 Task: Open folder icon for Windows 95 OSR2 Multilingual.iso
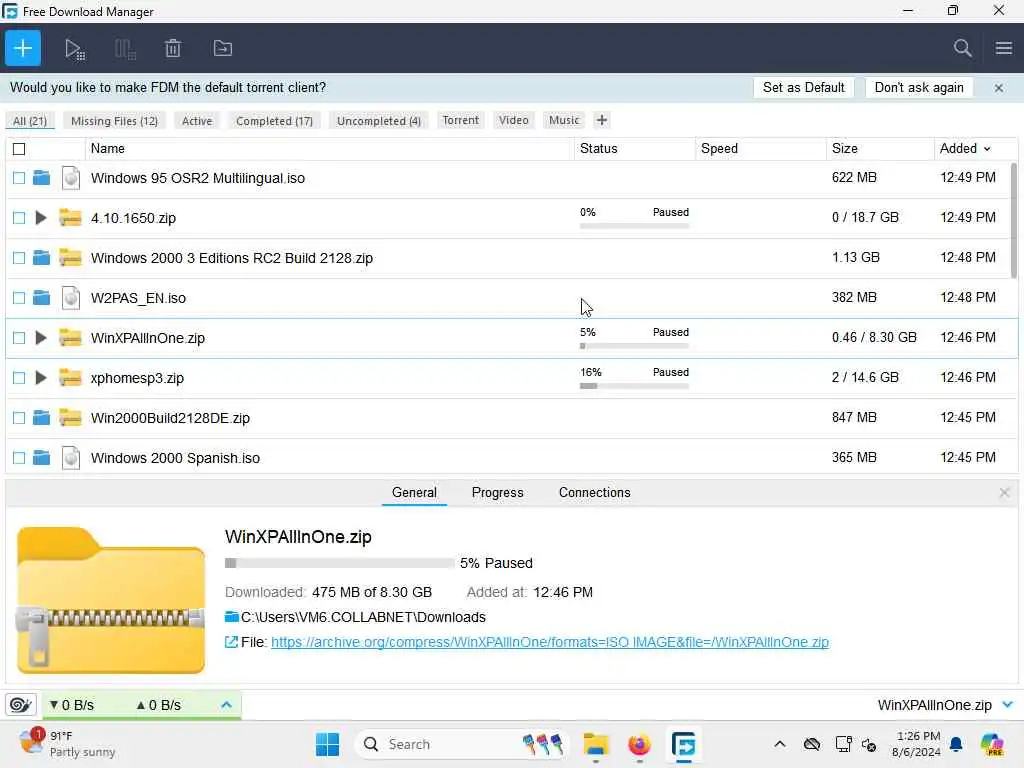click(41, 178)
